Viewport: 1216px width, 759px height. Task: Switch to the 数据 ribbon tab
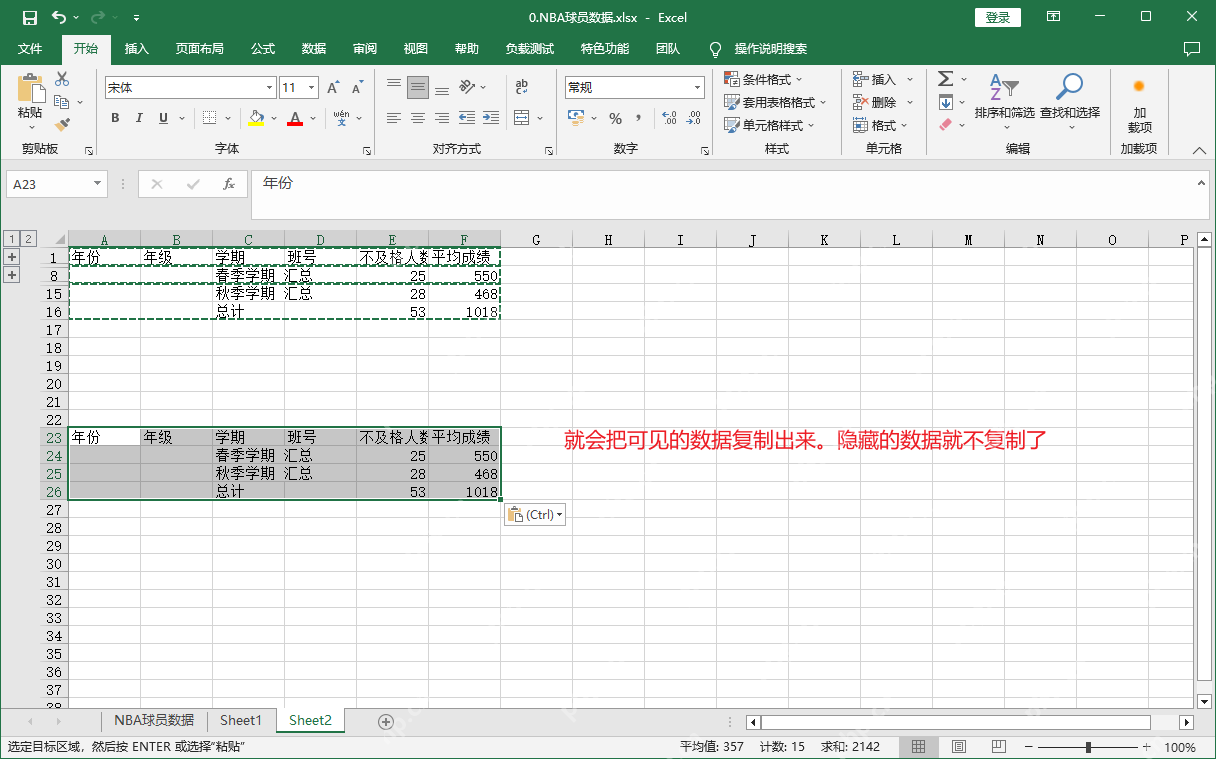pyautogui.click(x=314, y=49)
